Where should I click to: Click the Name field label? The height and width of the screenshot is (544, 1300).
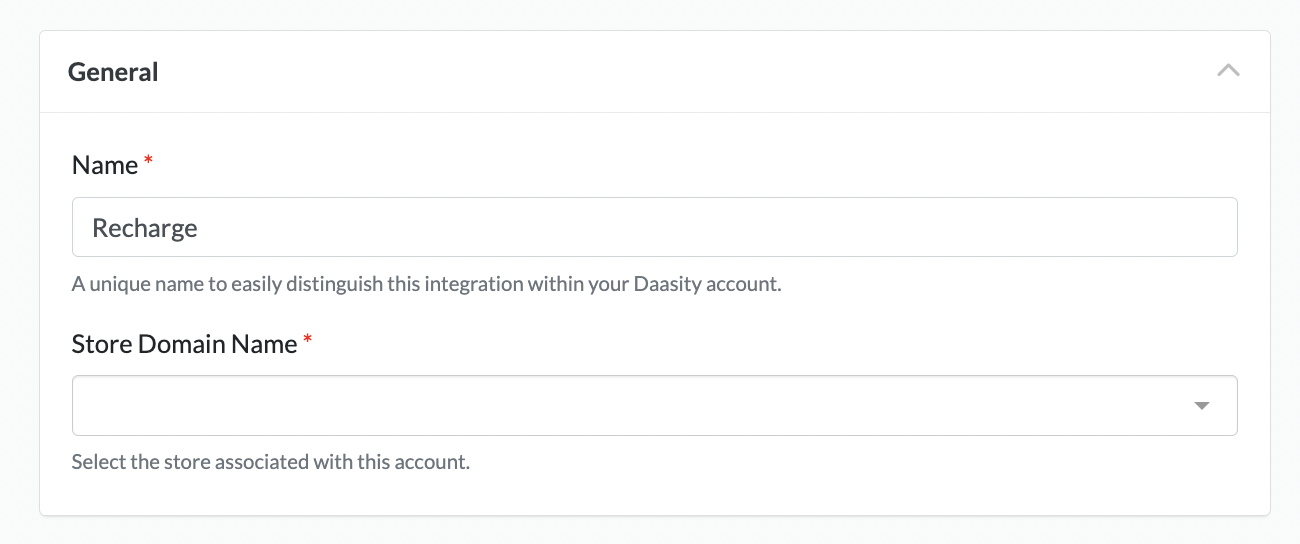pos(105,166)
